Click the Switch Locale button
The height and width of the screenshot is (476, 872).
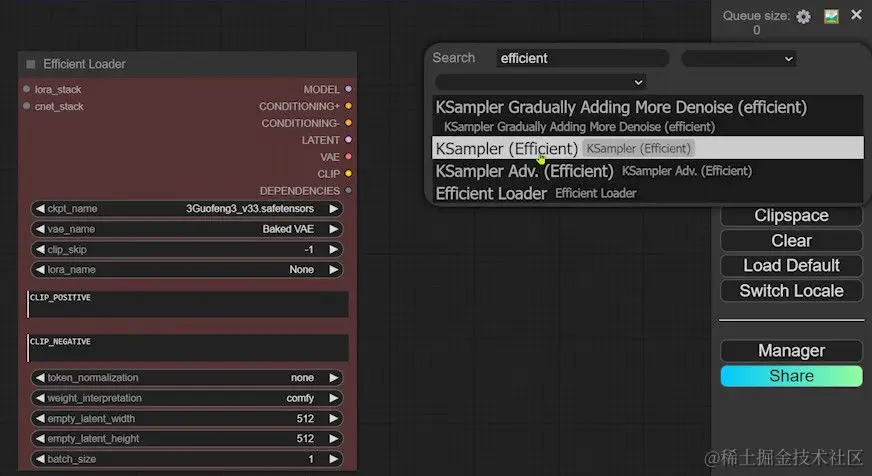pyautogui.click(x=791, y=291)
